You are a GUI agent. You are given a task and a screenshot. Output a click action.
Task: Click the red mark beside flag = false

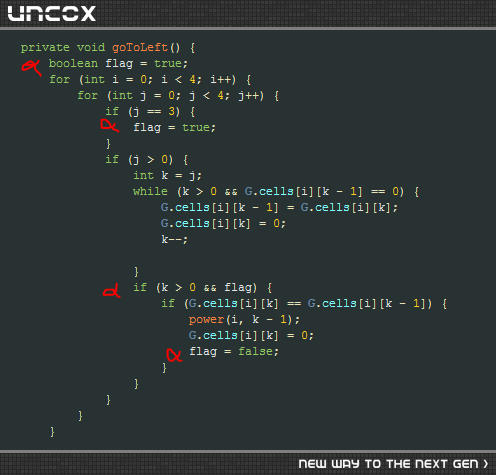coord(174,355)
